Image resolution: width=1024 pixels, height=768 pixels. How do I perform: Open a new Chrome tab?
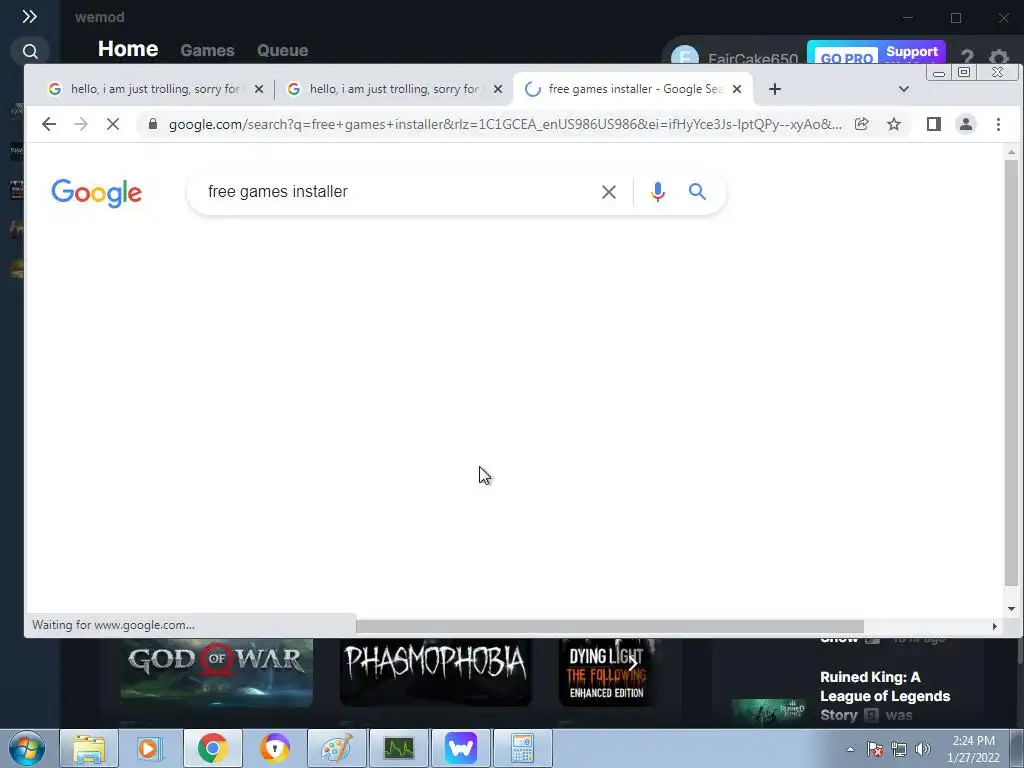775,89
